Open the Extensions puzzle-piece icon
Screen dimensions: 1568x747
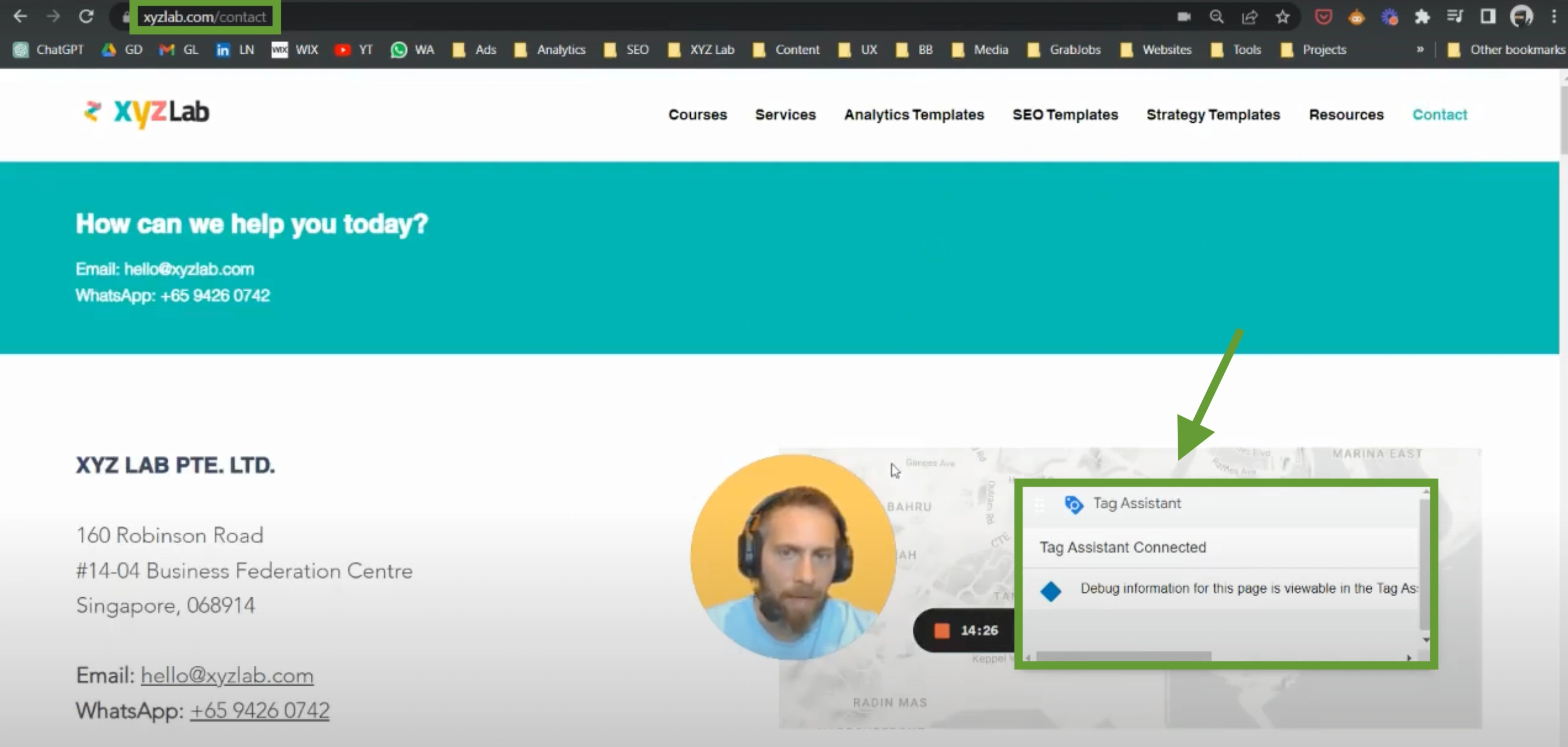pos(1422,17)
